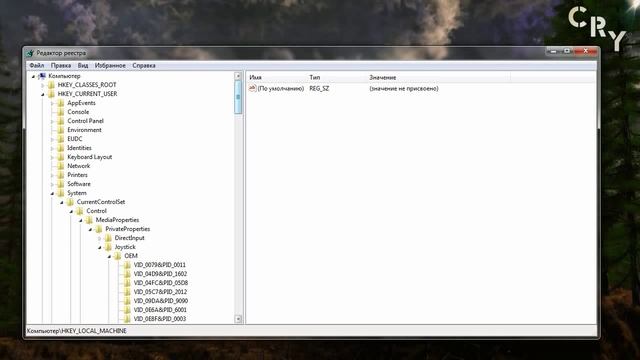640x360 pixels.
Task: Click the tree scrollbar down arrow
Action: (238, 319)
